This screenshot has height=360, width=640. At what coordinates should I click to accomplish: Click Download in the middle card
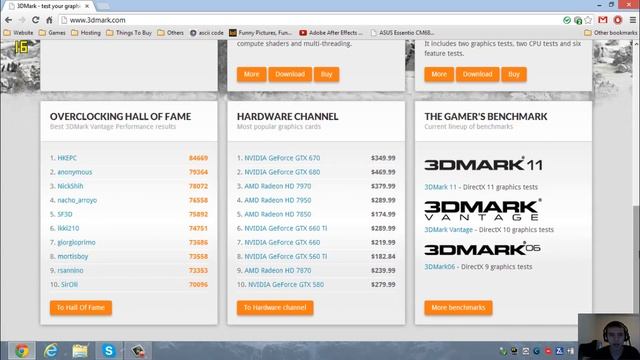click(290, 74)
